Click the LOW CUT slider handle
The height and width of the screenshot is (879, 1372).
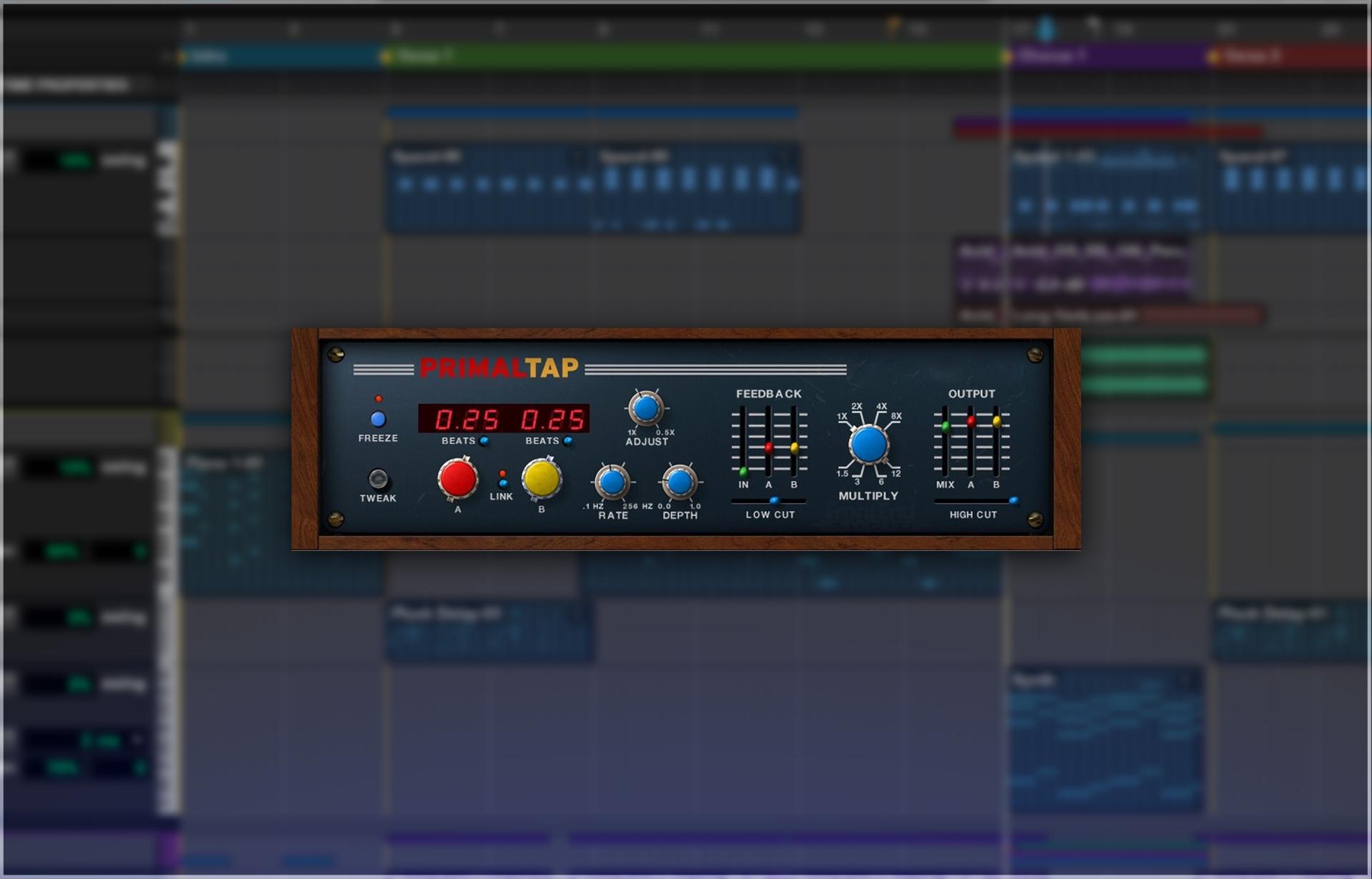tap(774, 501)
